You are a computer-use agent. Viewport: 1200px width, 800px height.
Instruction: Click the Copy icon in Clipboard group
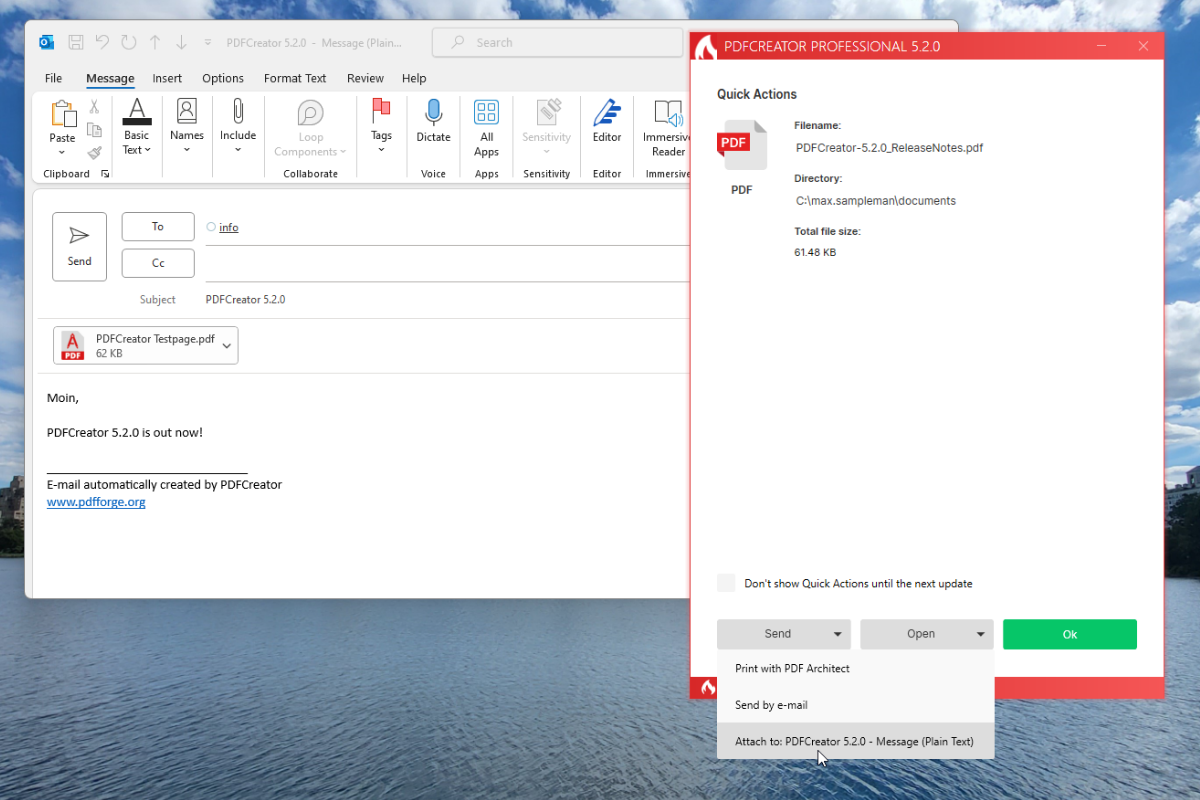coord(94,130)
